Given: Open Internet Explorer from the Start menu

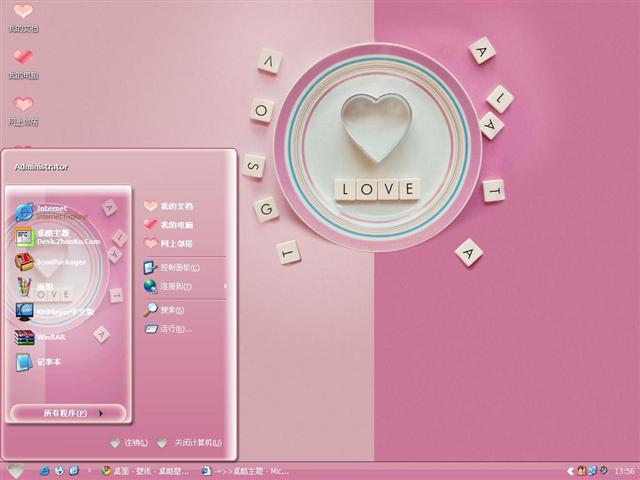Looking at the screenshot, I should click(x=51, y=212).
